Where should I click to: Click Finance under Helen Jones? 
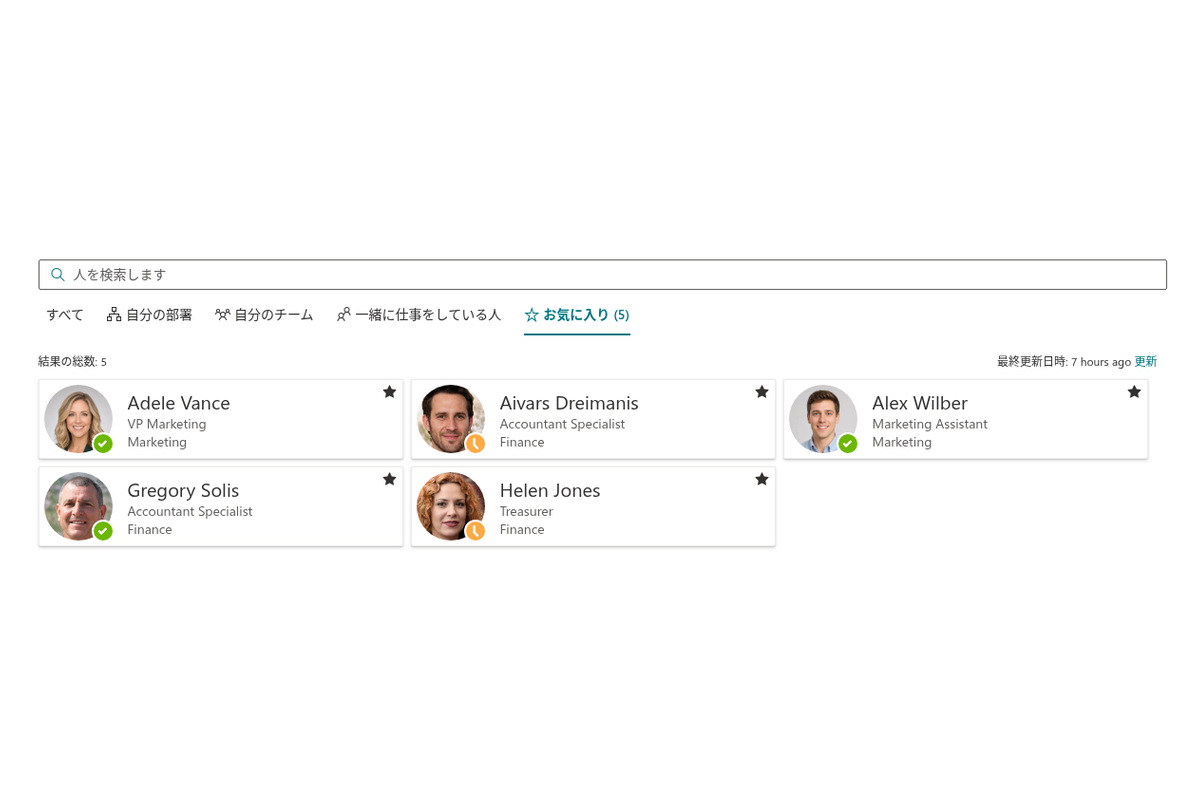522,529
